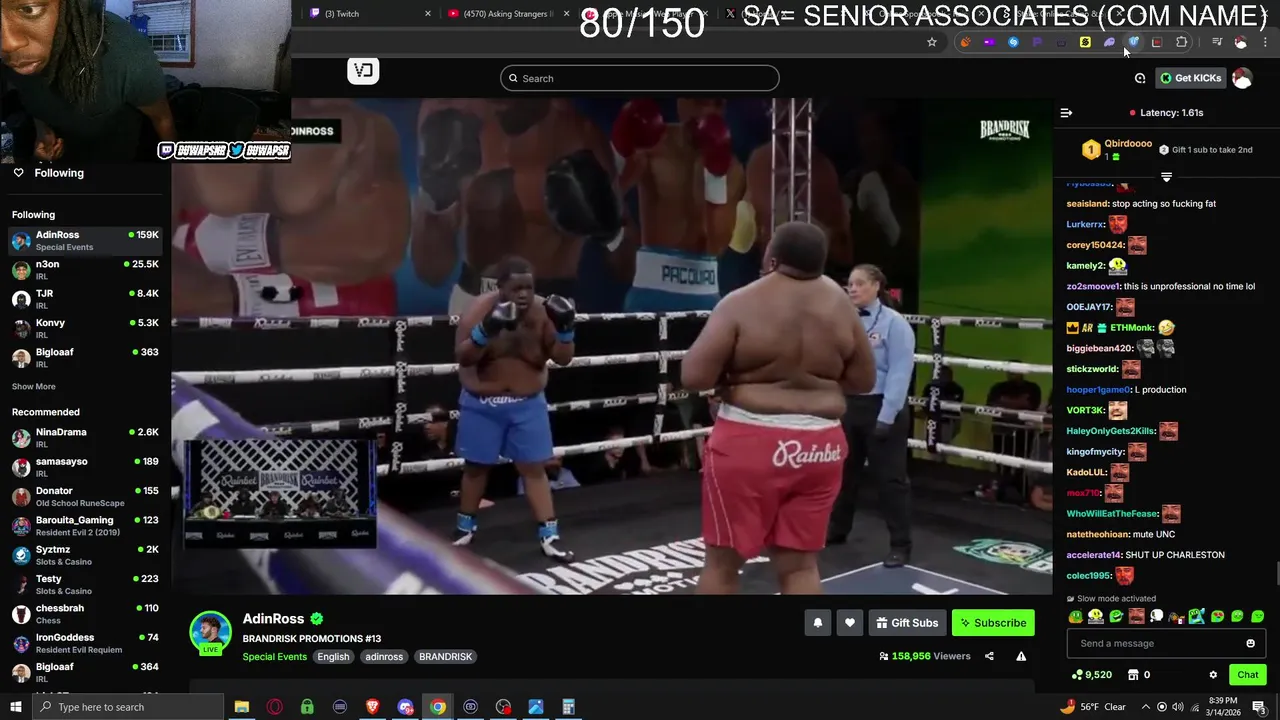Open chessbrah Chess channel

coord(85,613)
